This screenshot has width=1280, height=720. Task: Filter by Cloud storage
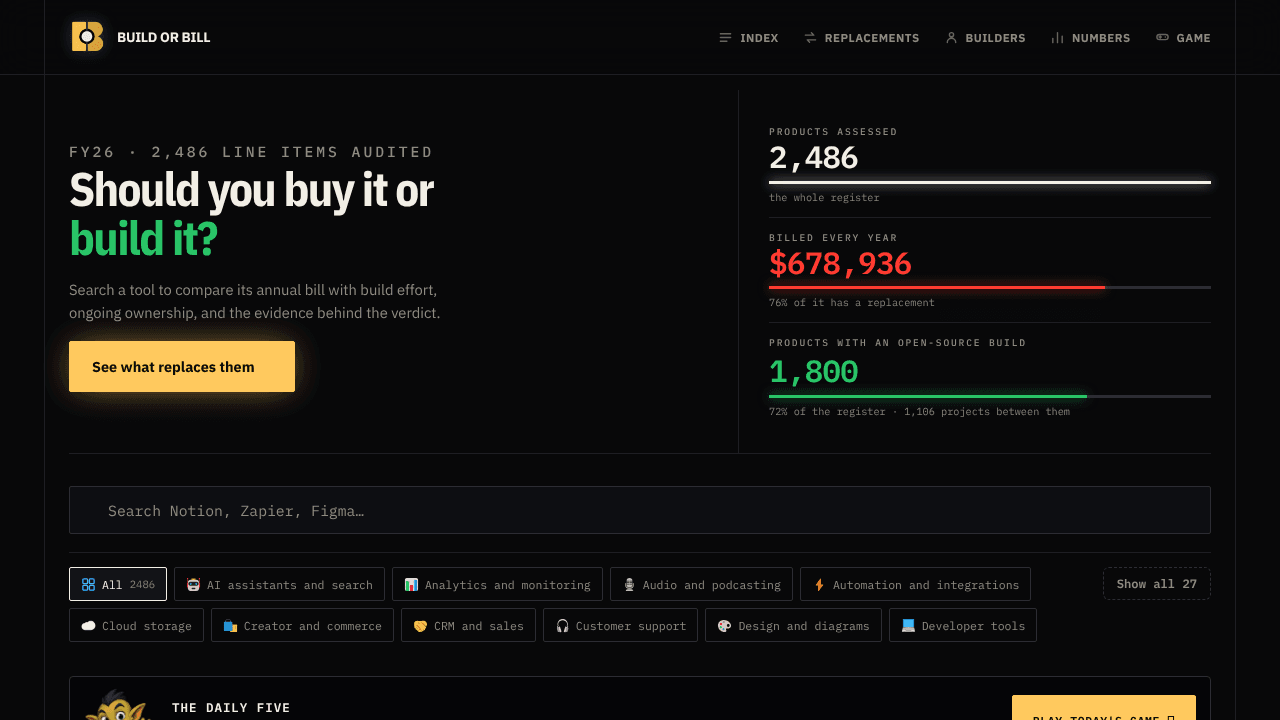136,625
